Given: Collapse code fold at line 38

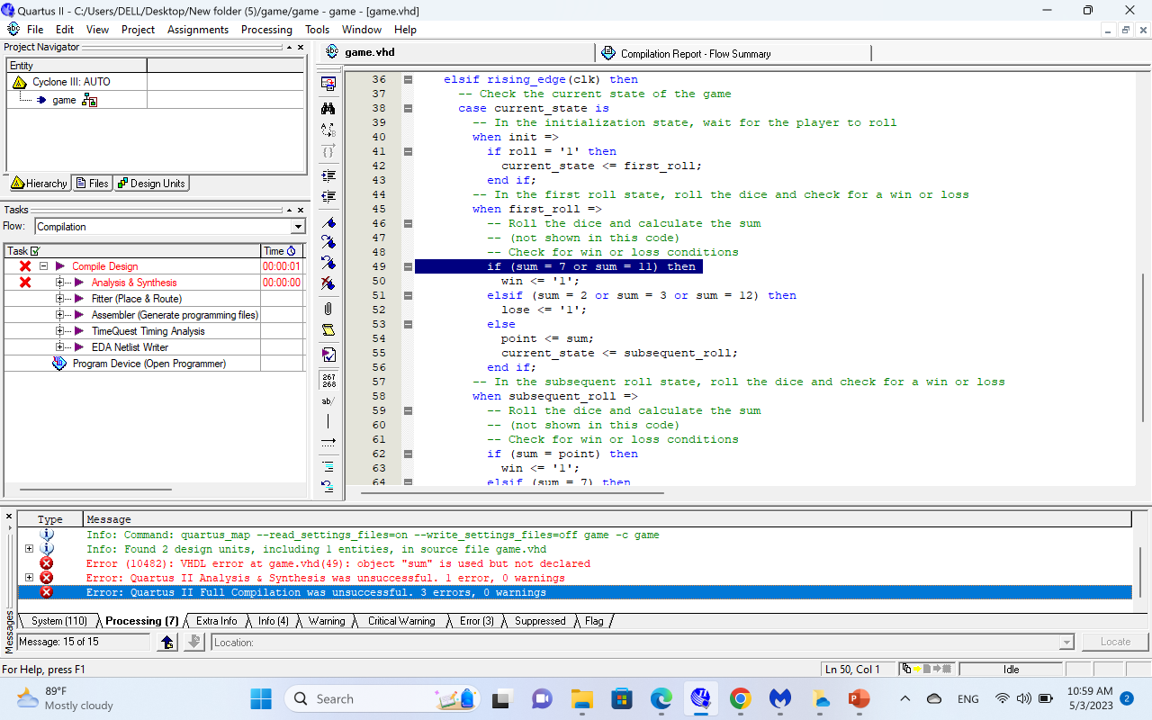Looking at the screenshot, I should point(408,108).
